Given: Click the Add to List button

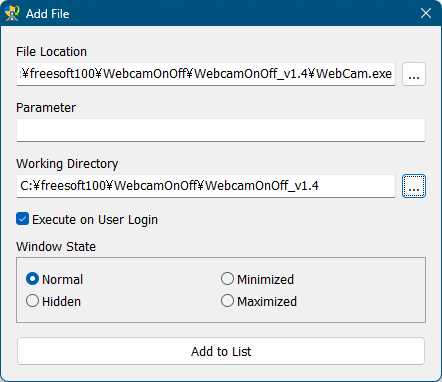Looking at the screenshot, I should (x=221, y=351).
